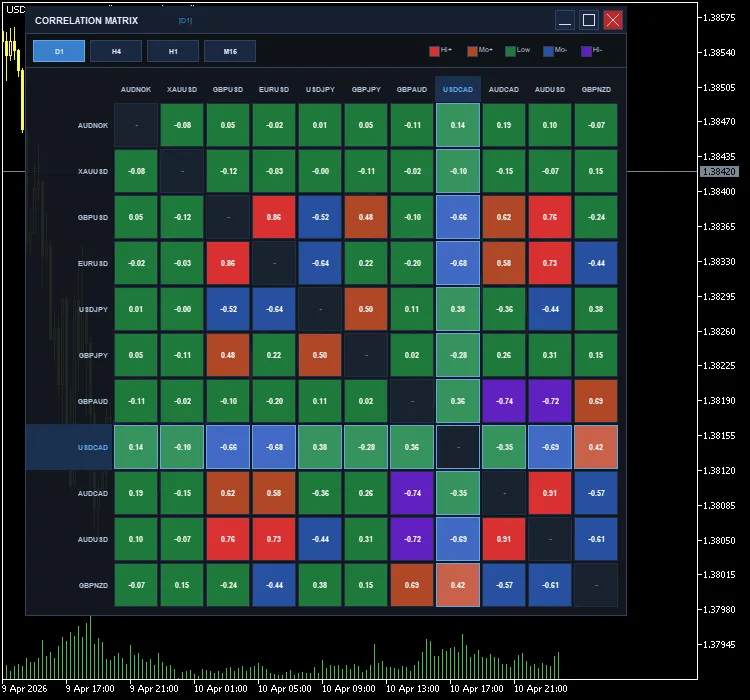Click the CORRELATION MATRIX title bar text
This screenshot has height=700, width=750.
(x=86, y=21)
